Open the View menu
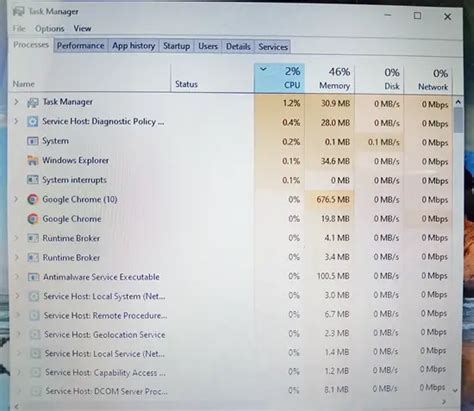This screenshot has width=474, height=411. (82, 29)
